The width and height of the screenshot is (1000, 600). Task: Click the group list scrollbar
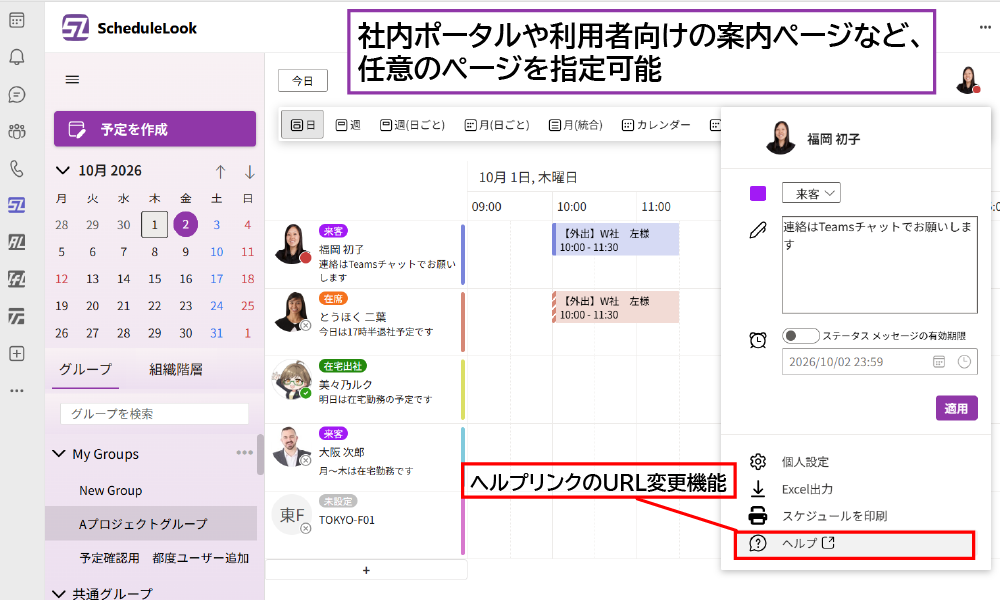coord(260,454)
